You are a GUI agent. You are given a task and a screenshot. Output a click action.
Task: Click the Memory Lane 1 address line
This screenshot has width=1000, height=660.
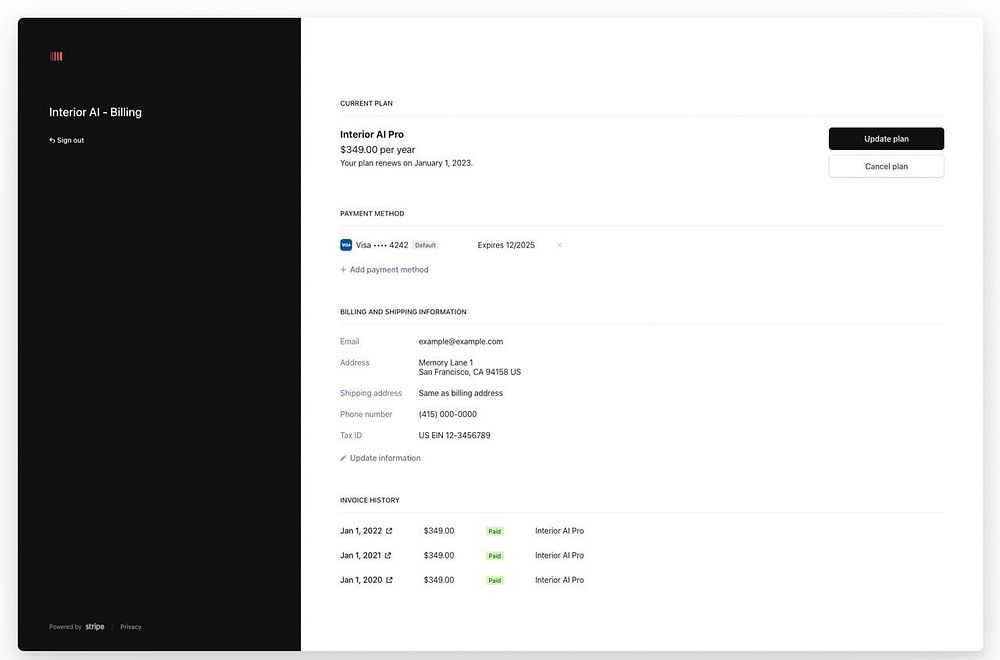click(446, 362)
